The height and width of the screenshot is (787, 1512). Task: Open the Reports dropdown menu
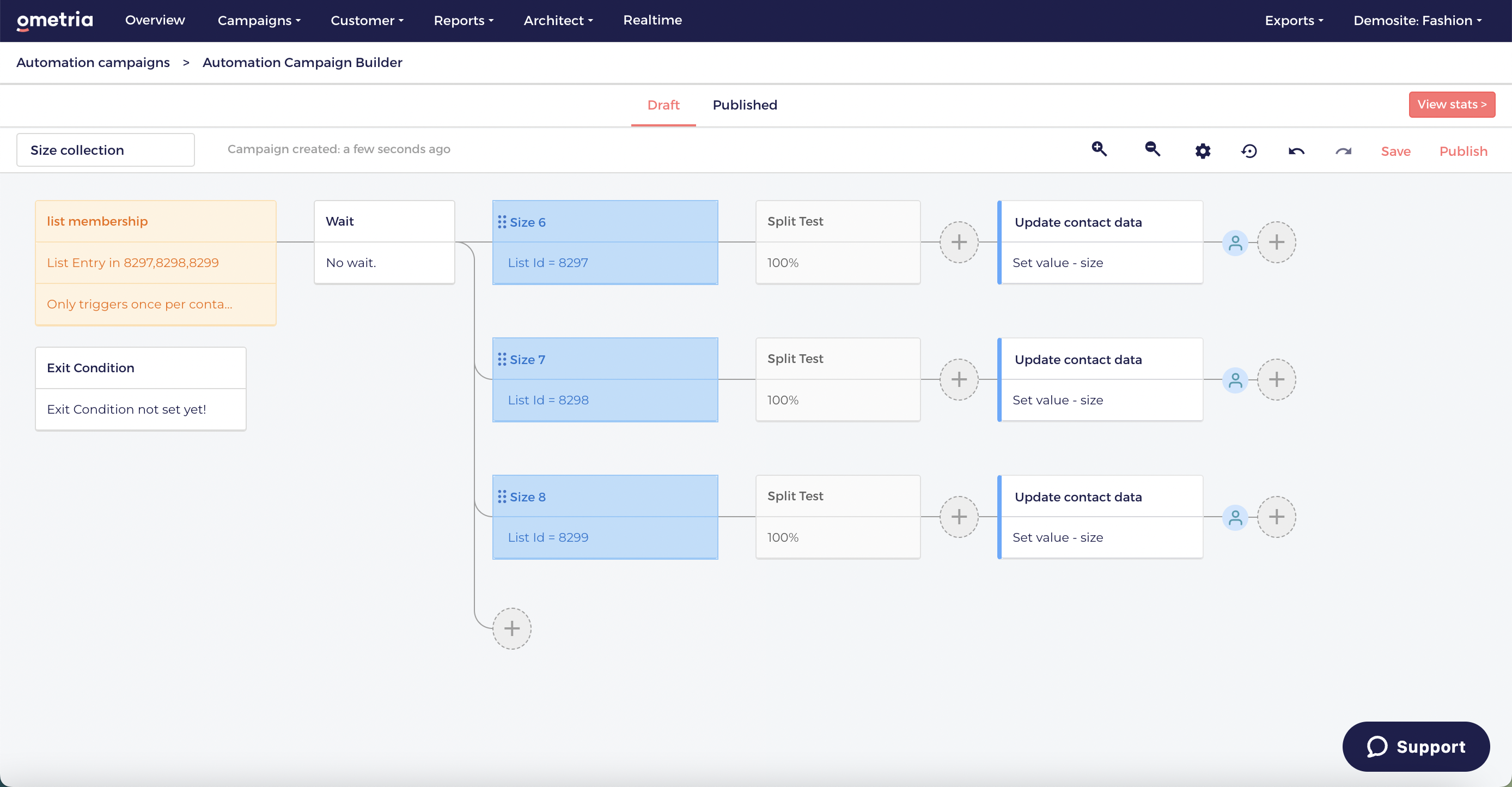[x=464, y=21]
